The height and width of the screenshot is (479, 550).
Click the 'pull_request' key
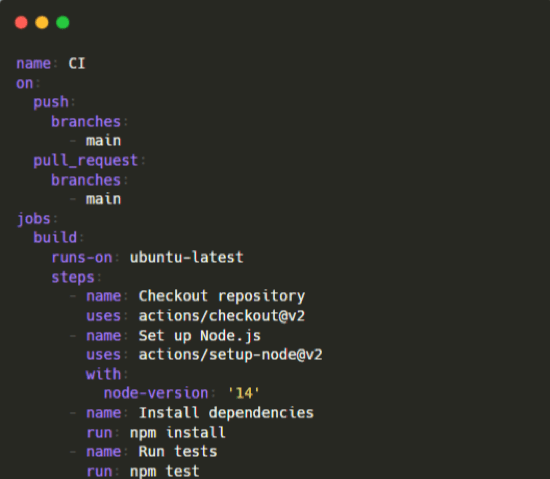point(86,161)
